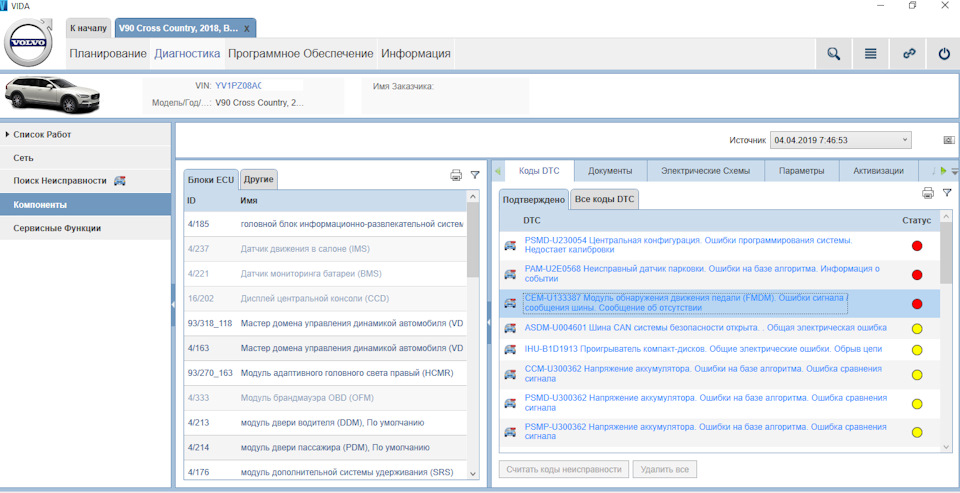
Task: Open the Информация menu
Action: coord(416,53)
